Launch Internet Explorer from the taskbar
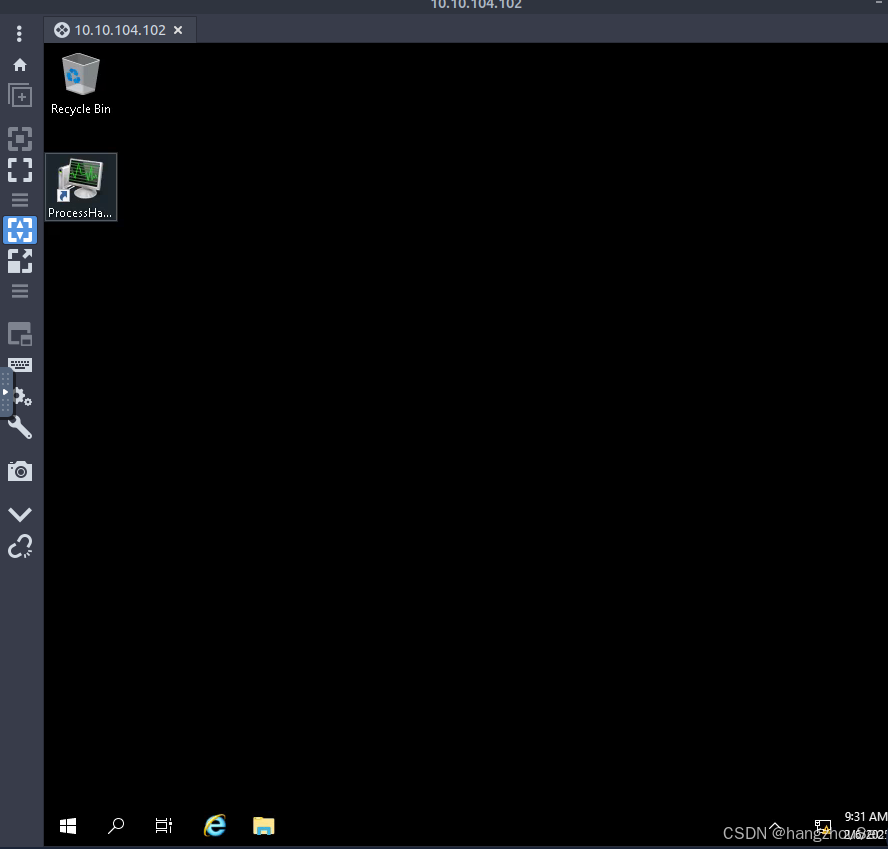Screen dimensions: 888x849 215,826
